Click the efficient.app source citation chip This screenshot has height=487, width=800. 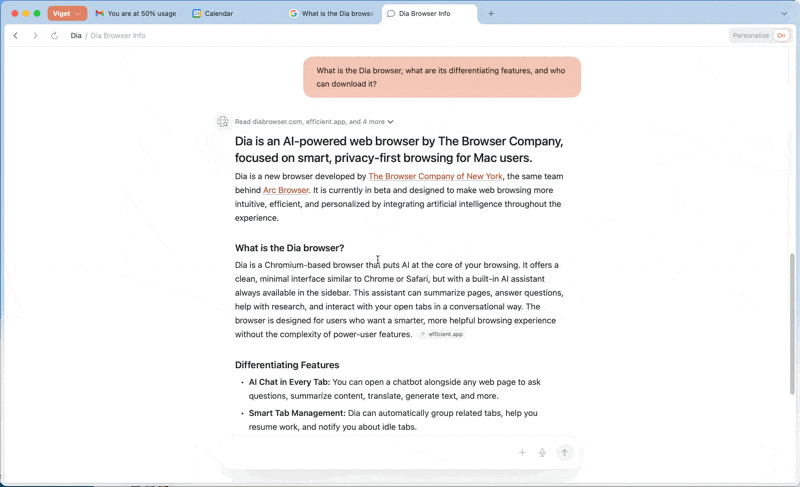(442, 335)
